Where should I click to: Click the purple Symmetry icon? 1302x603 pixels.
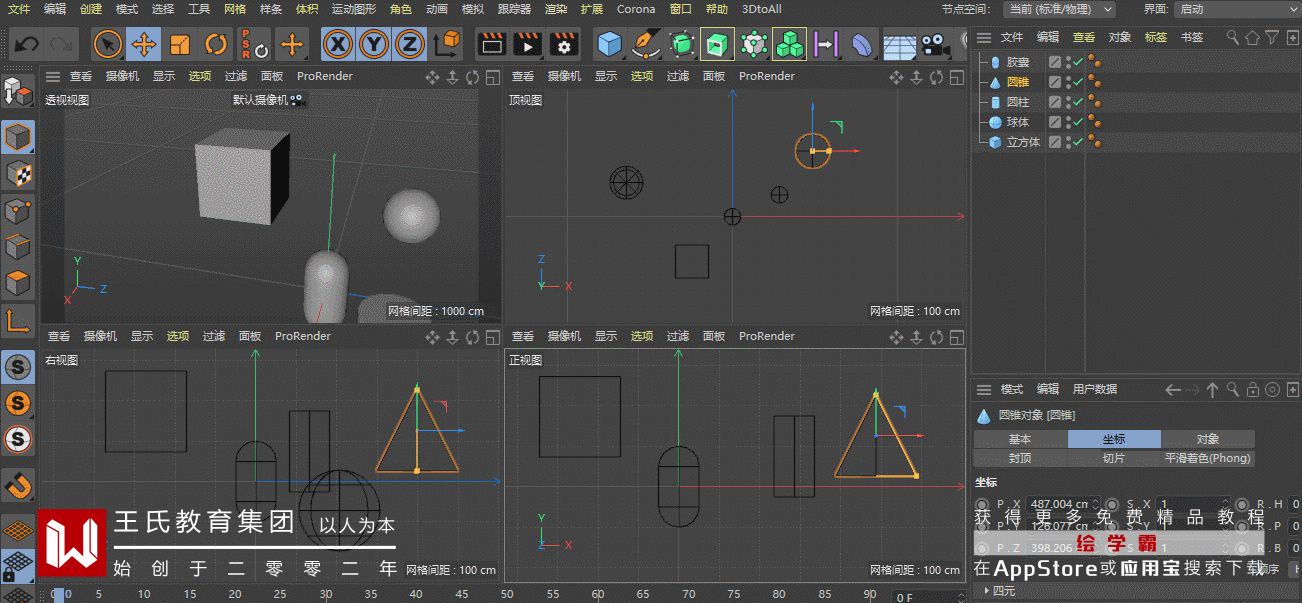coord(825,45)
